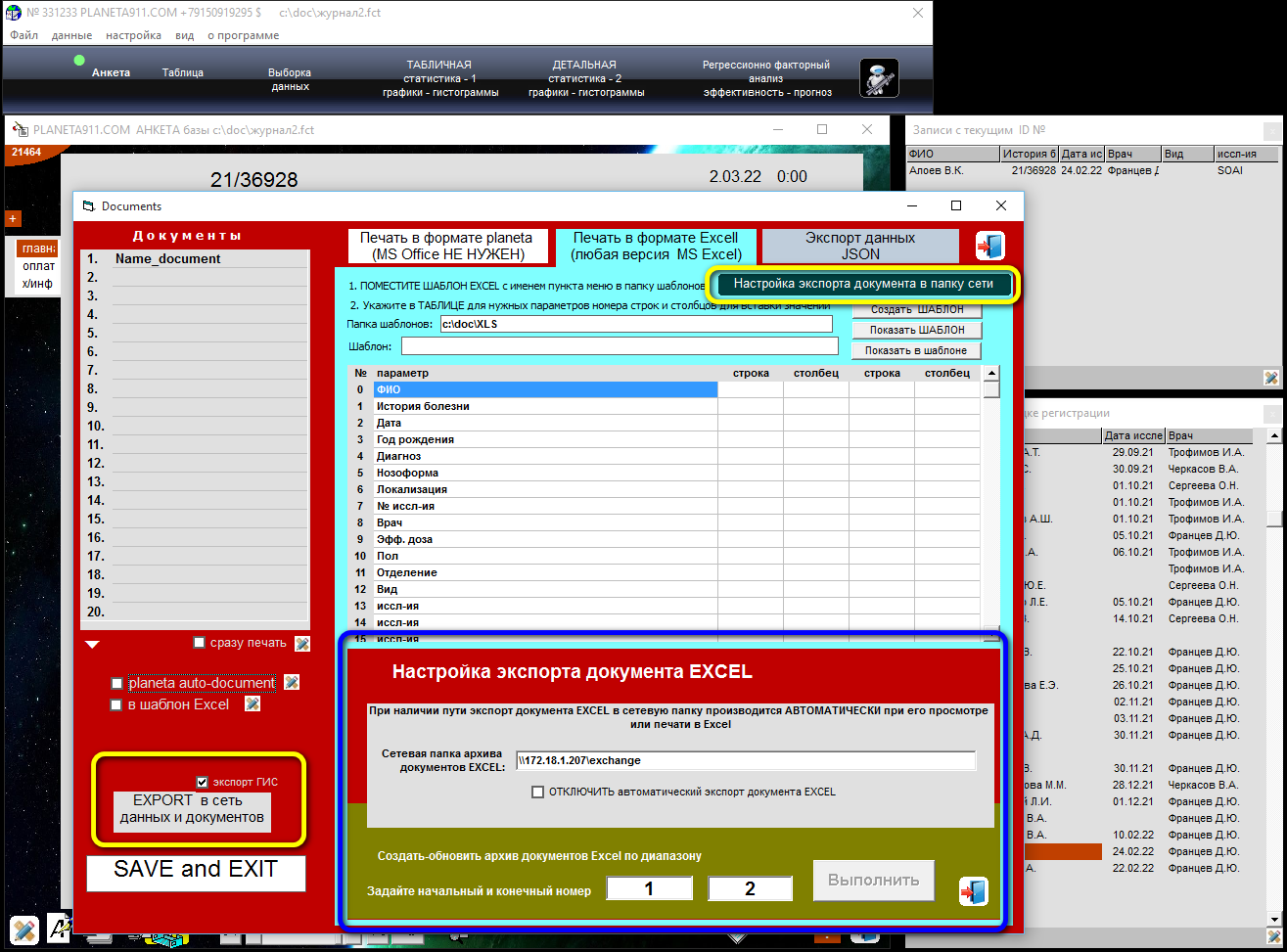Viewport: 1287px width, 952px height.
Task: Click the orange plus expander on the left edge
Action: tap(14, 218)
